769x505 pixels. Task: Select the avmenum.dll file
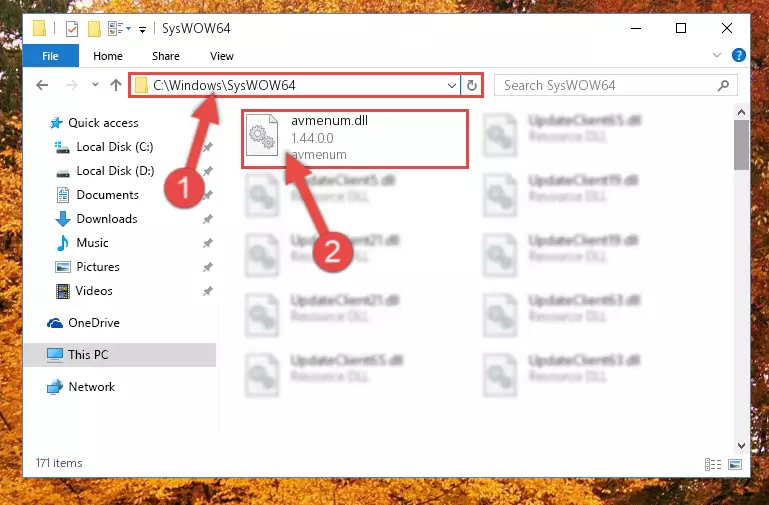point(355,139)
